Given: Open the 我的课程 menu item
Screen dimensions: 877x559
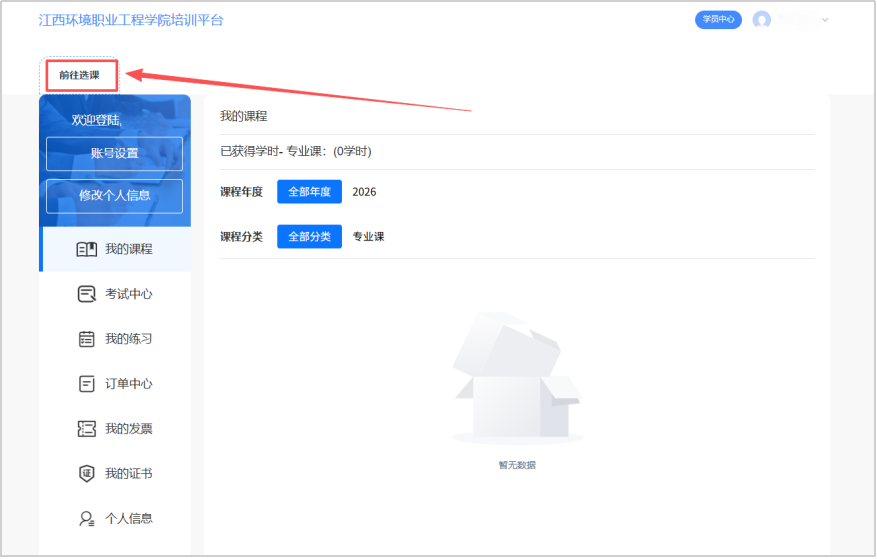Looking at the screenshot, I should 116,249.
